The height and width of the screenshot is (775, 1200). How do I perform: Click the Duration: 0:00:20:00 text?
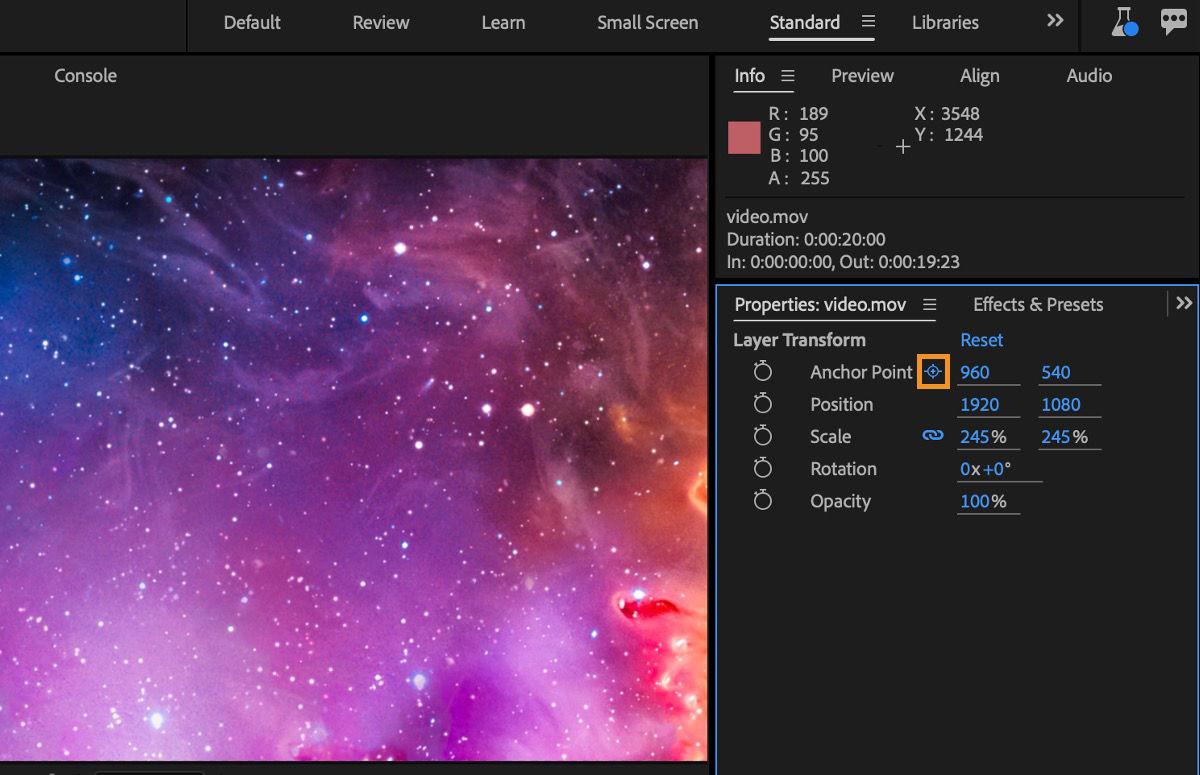click(x=806, y=239)
